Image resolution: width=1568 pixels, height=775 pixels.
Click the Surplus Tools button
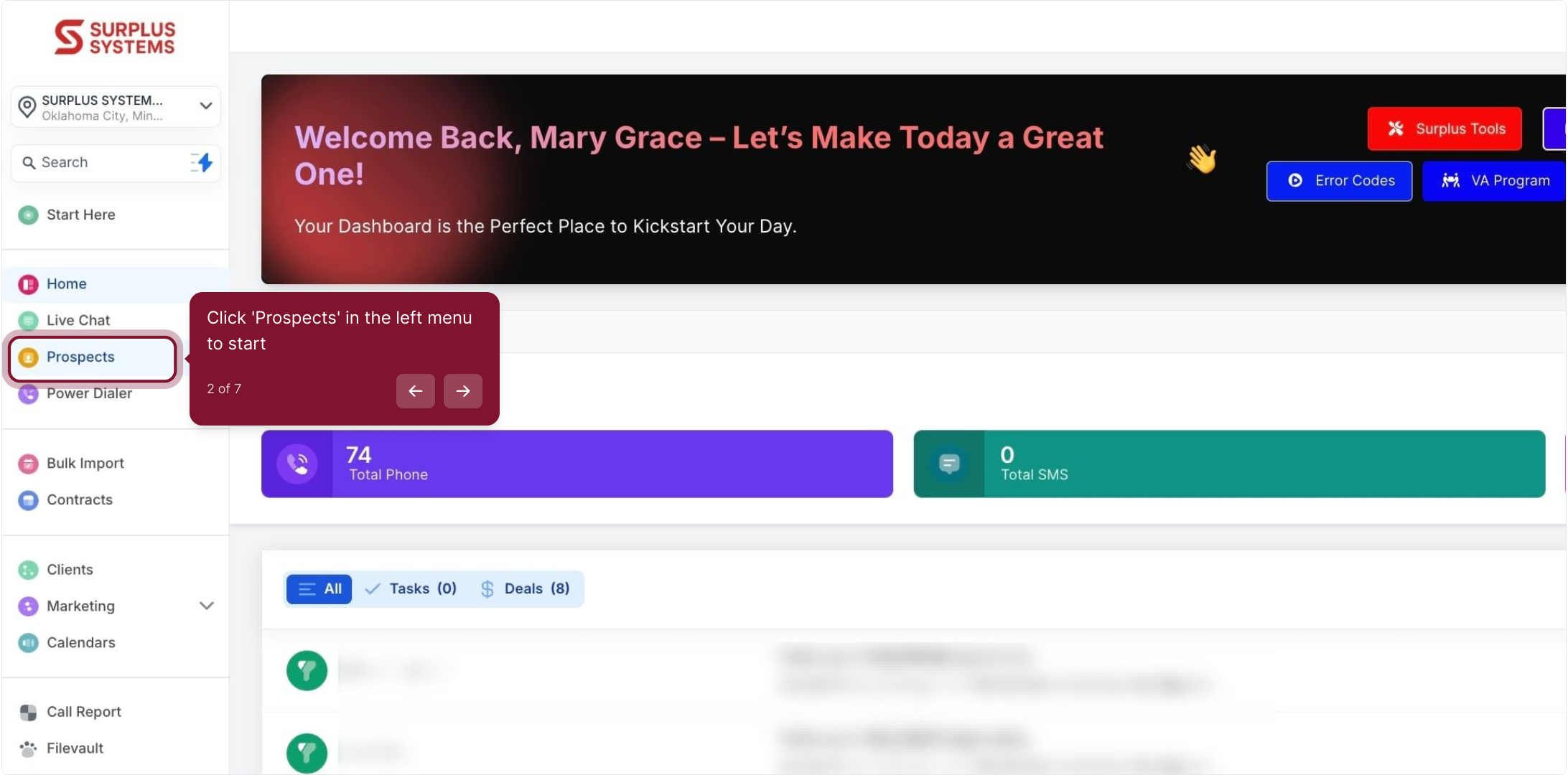(1444, 128)
